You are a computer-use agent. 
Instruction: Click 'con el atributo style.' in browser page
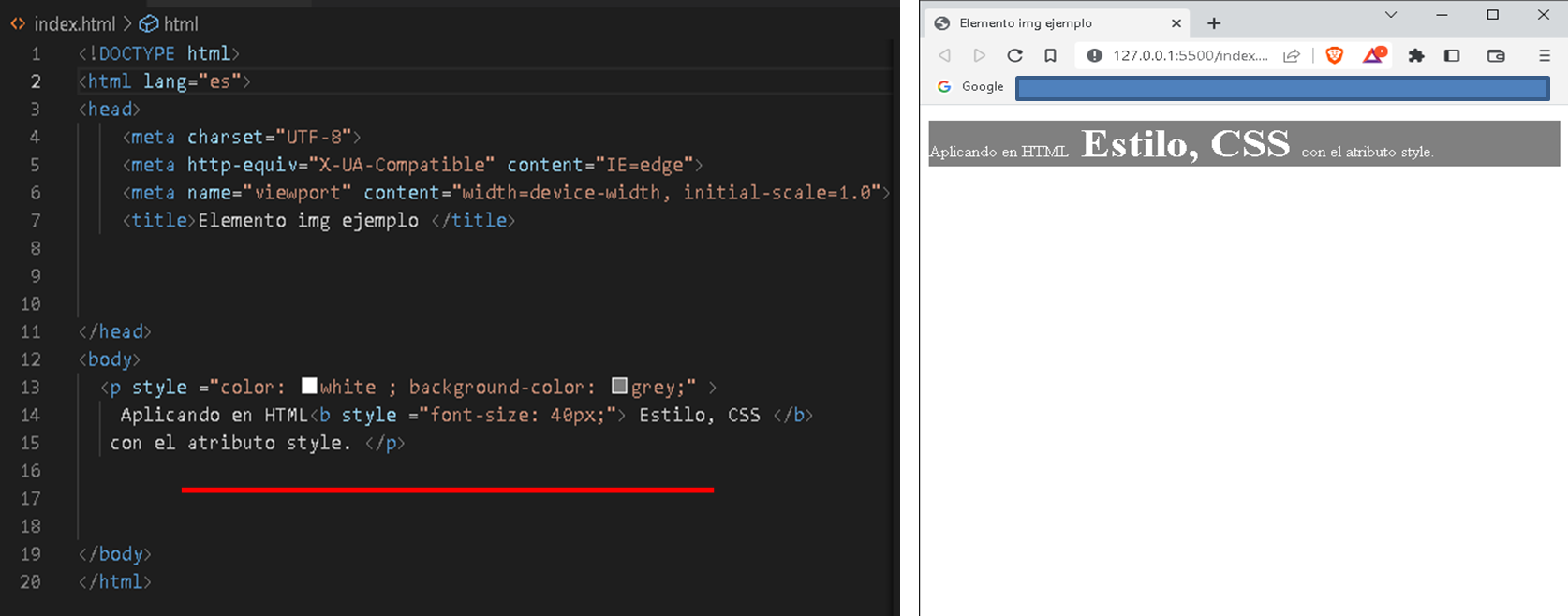coord(1368,152)
